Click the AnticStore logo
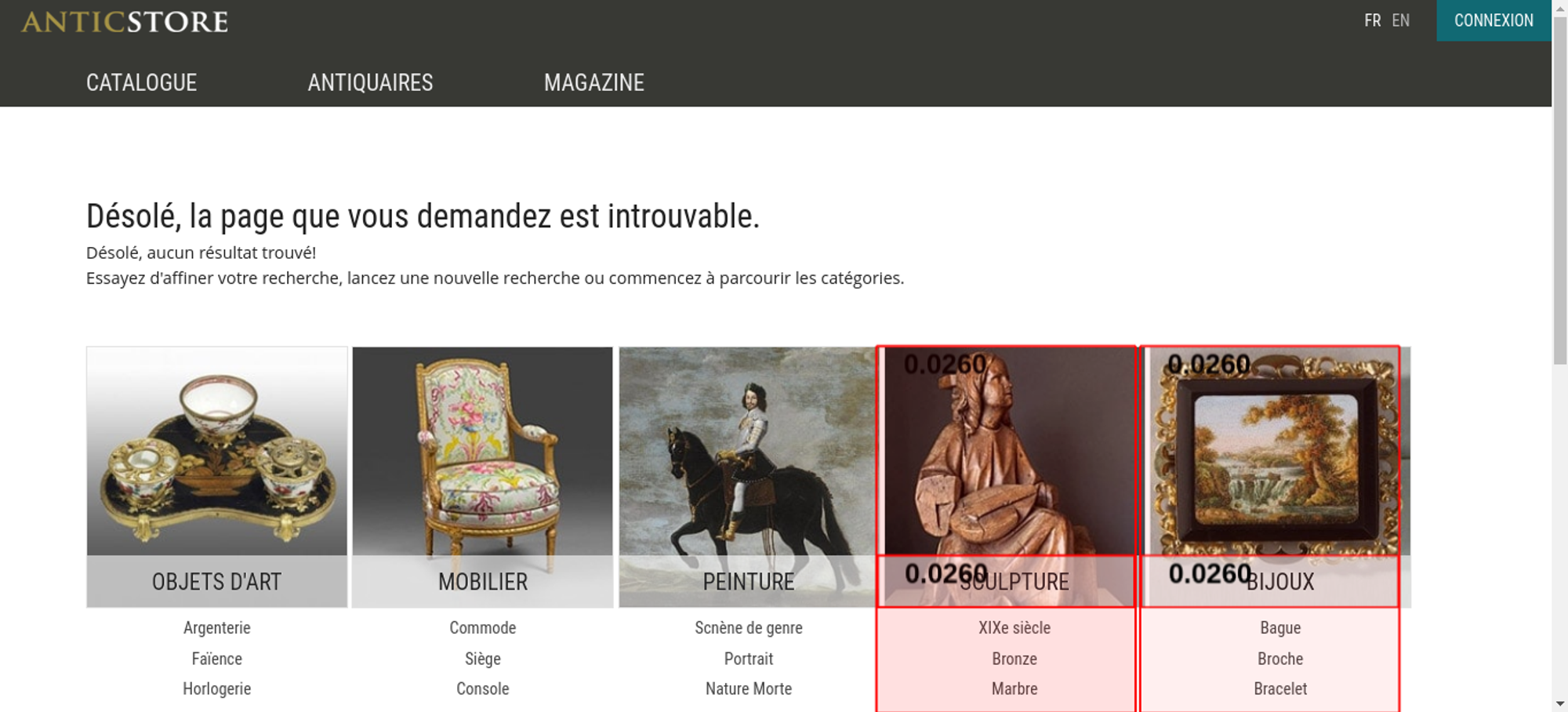The height and width of the screenshot is (712, 1568). click(x=125, y=22)
